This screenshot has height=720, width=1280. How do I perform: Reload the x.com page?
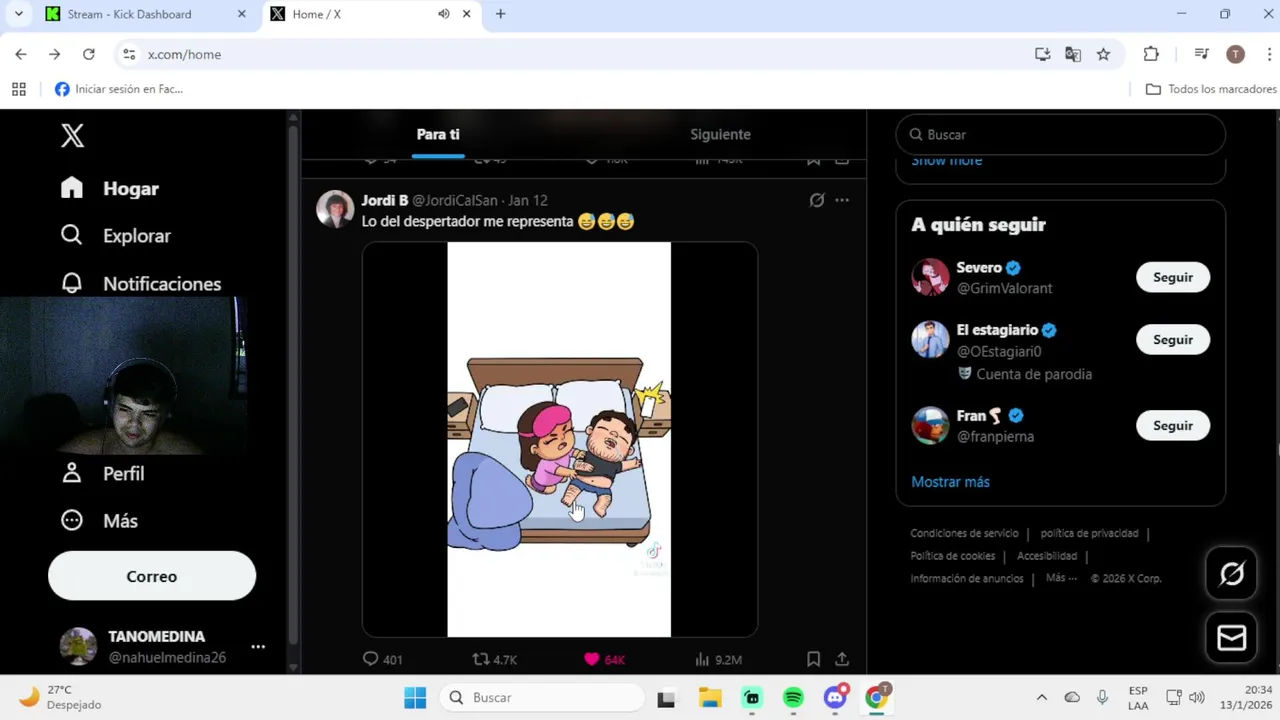pyautogui.click(x=89, y=54)
